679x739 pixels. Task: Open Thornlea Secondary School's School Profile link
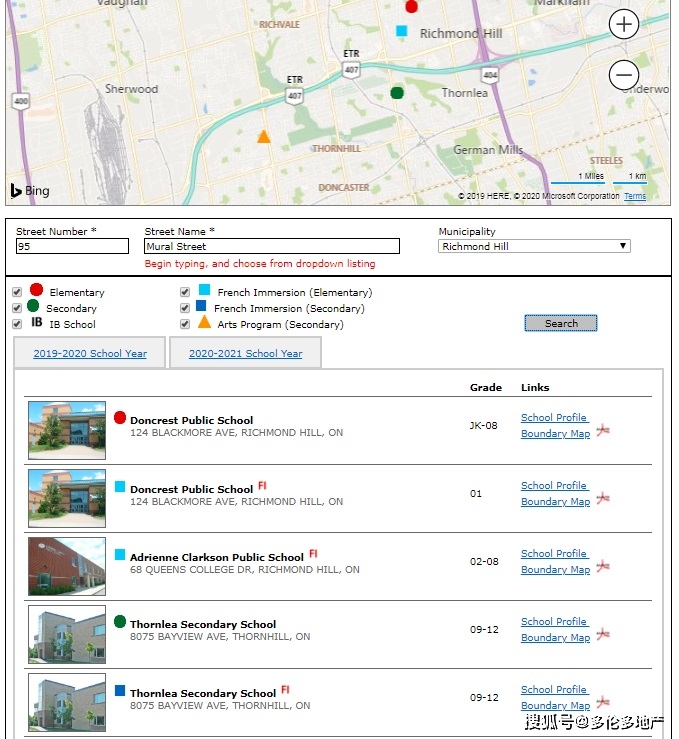[x=554, y=622]
